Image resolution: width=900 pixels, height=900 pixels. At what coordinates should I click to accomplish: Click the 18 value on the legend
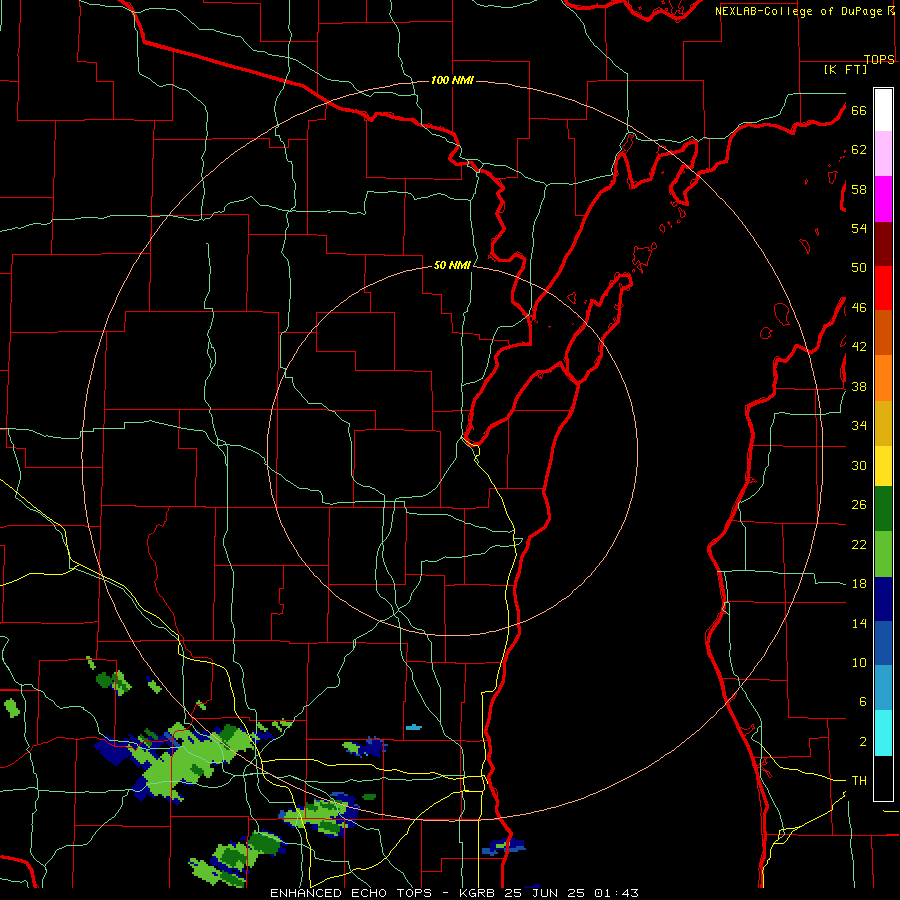[x=859, y=584]
